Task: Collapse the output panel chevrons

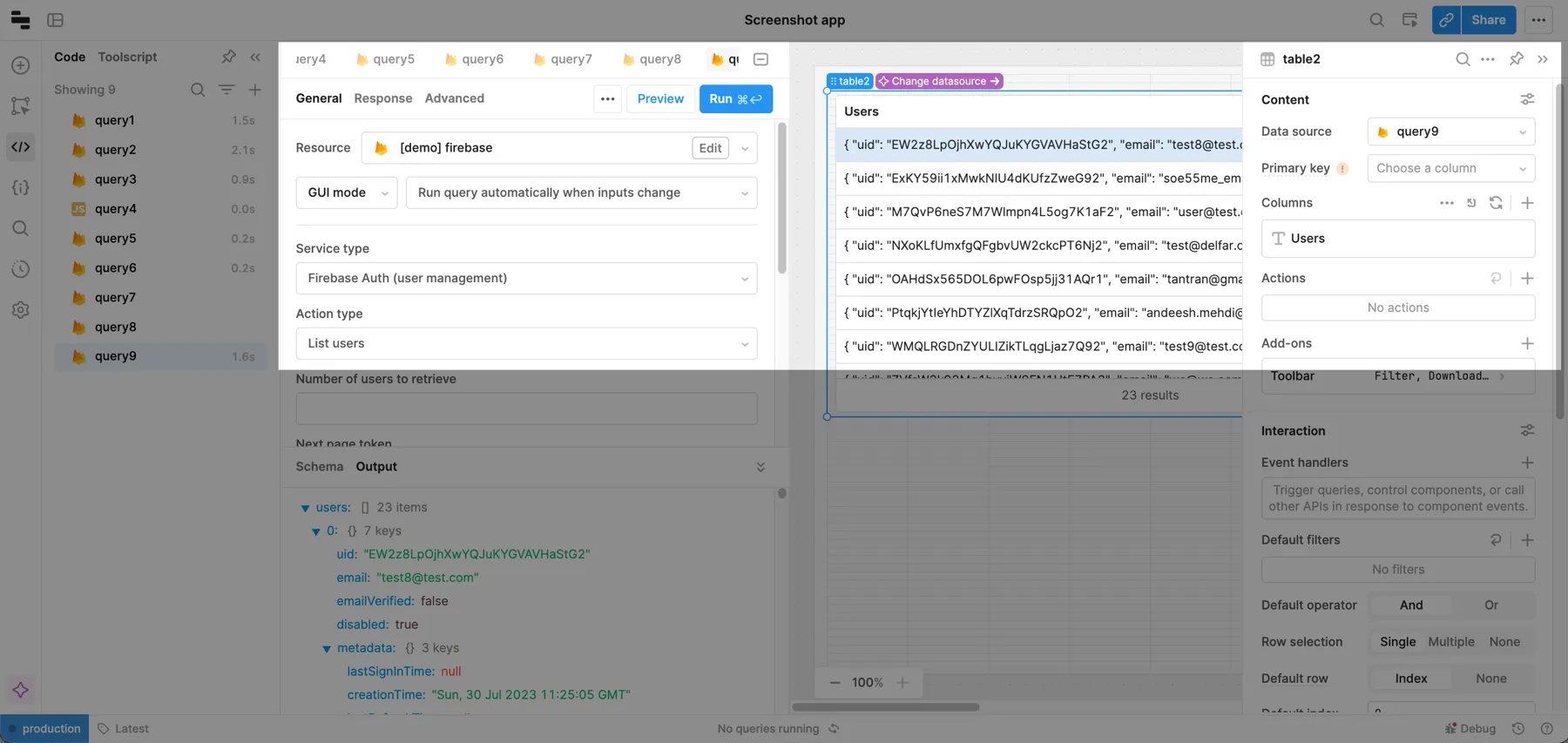Action: [760, 467]
